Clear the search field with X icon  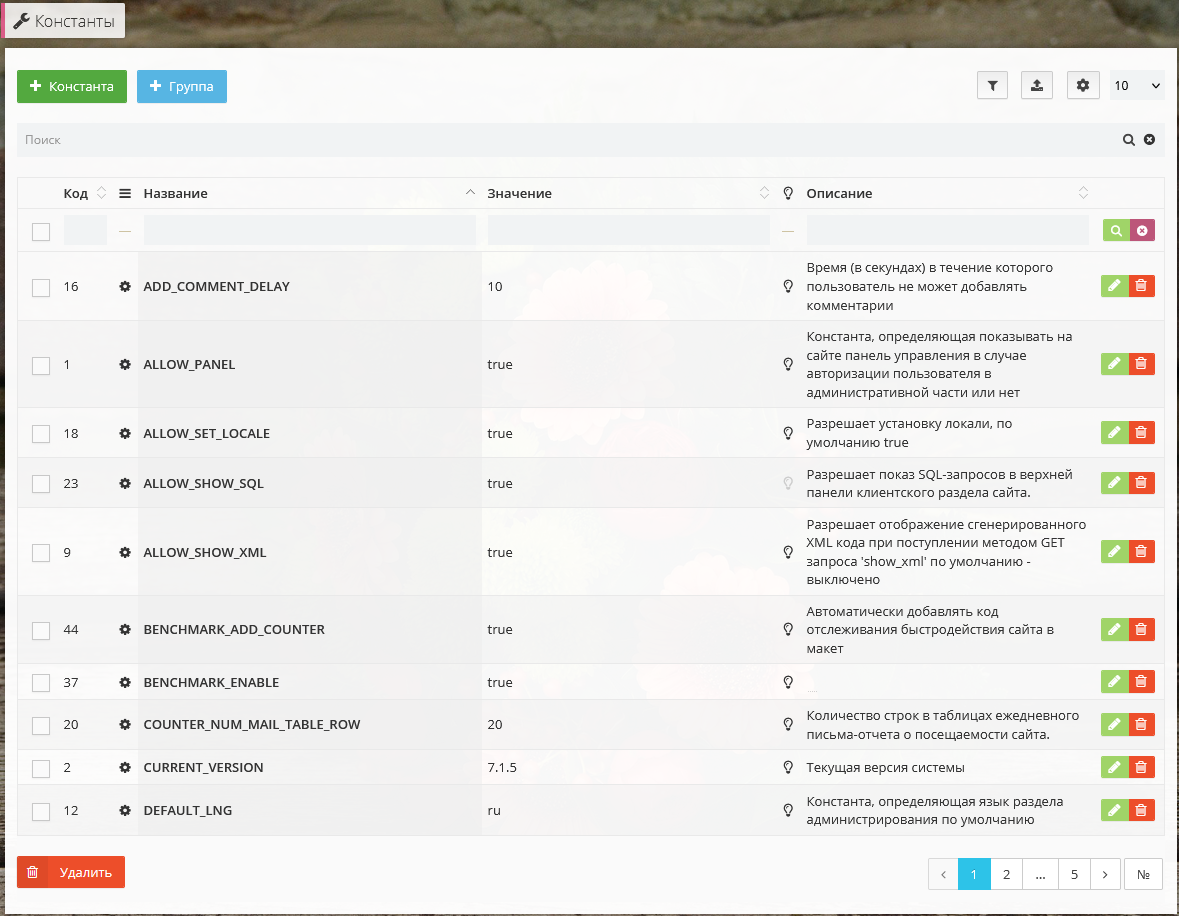pos(1149,140)
